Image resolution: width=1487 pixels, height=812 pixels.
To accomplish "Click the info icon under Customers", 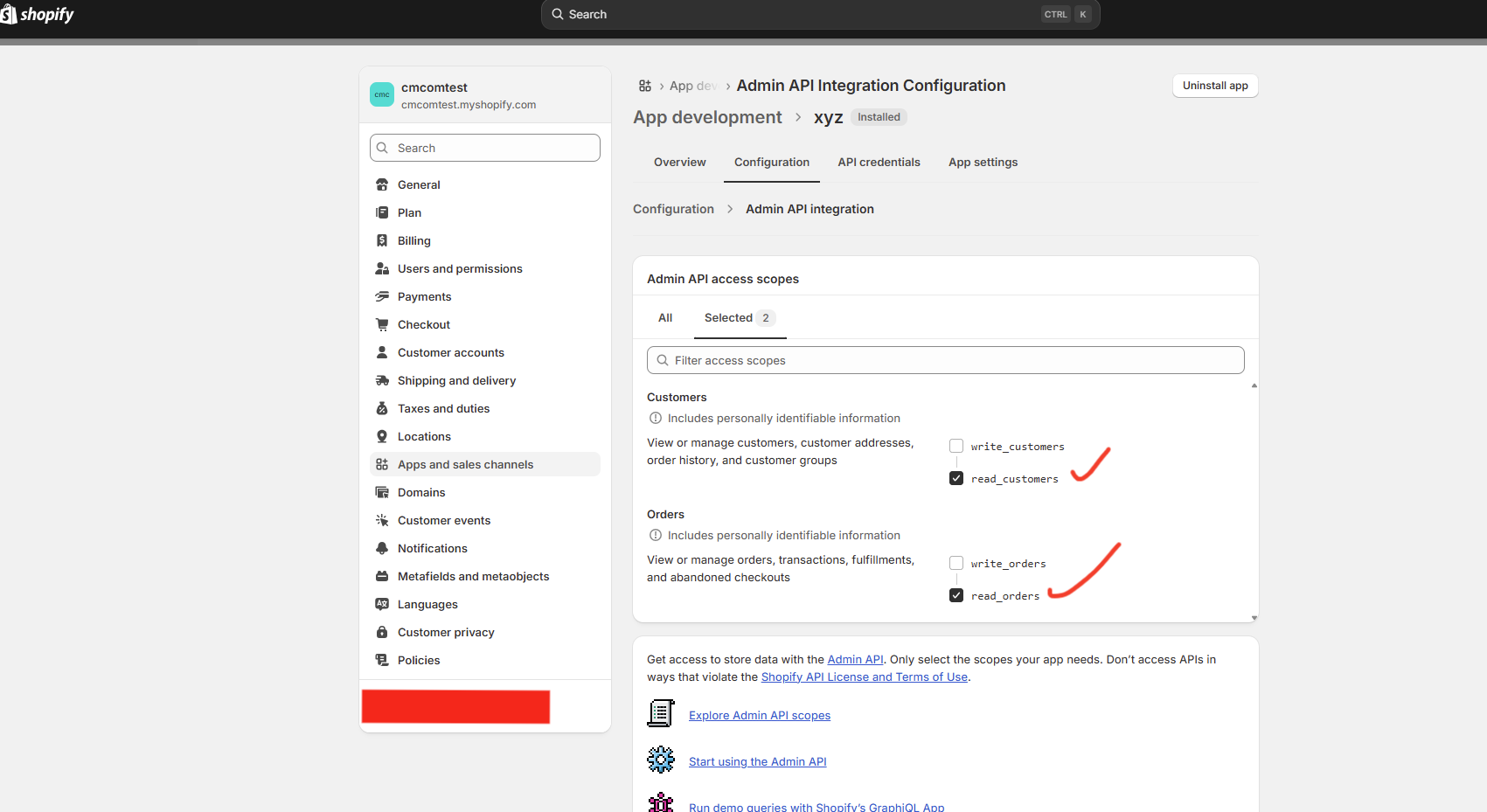I will click(x=656, y=418).
